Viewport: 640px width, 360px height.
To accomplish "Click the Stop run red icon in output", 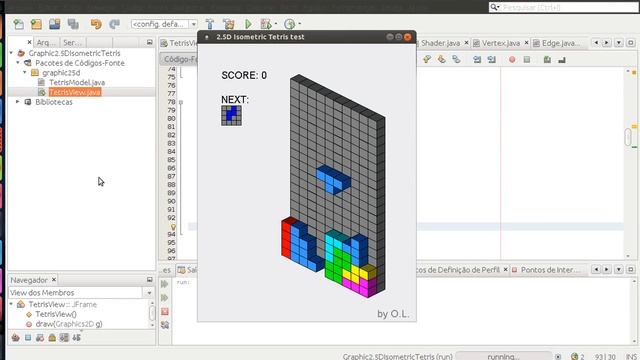I will pos(165,311).
